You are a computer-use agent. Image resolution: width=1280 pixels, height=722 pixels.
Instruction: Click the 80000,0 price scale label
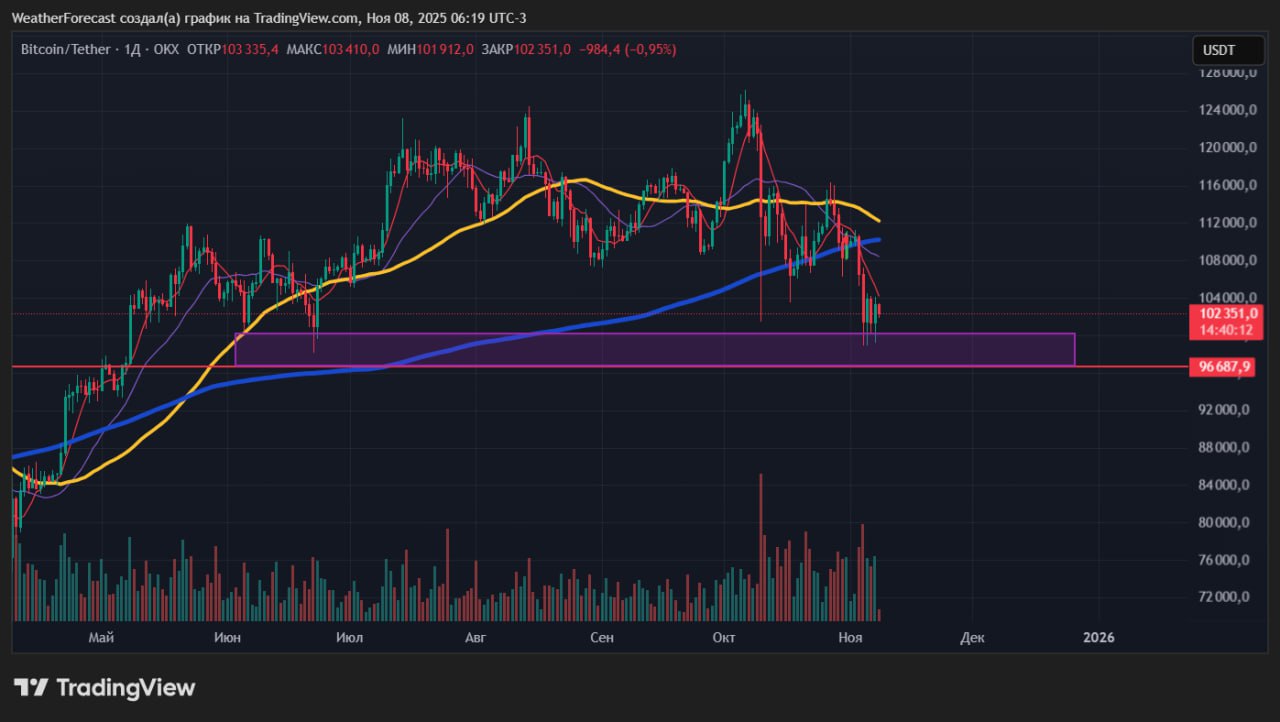(1223, 522)
